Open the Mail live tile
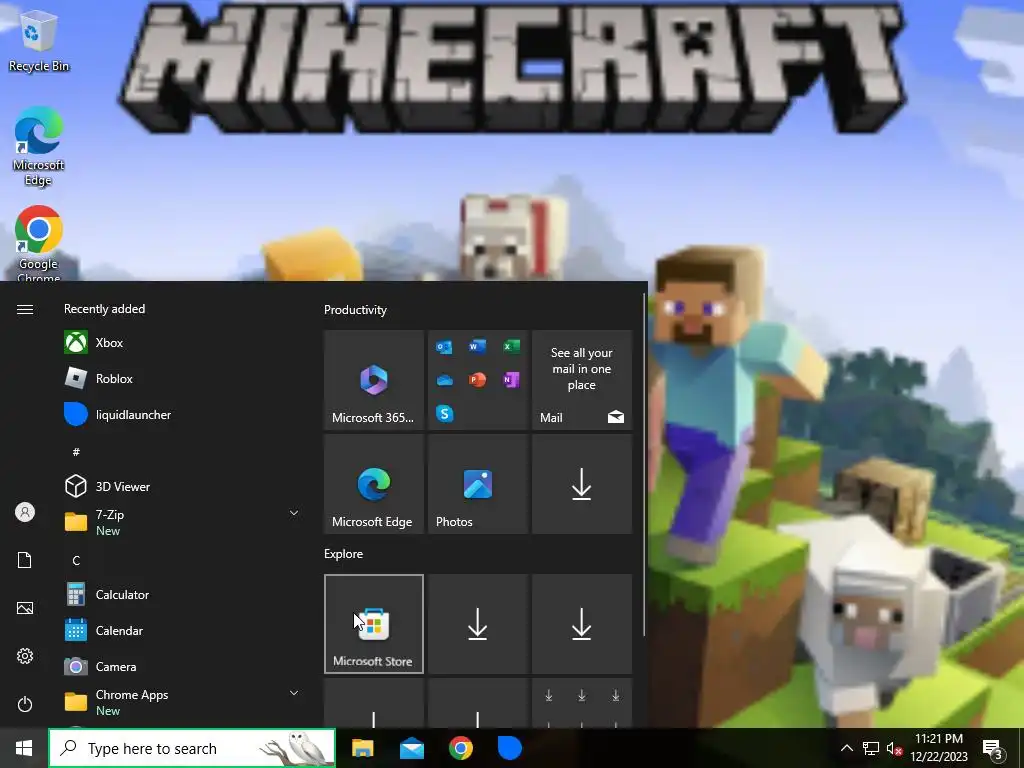This screenshot has height=768, width=1024. pos(582,379)
